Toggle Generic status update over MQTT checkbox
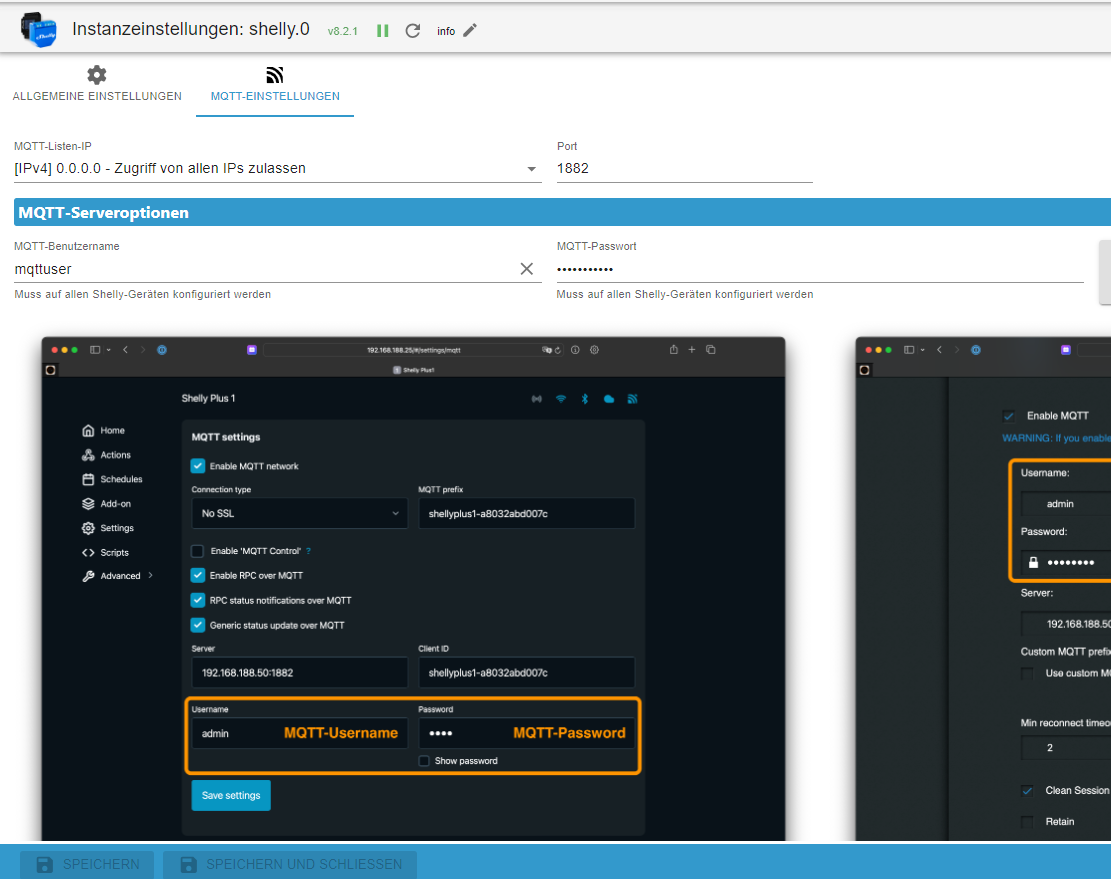The height and width of the screenshot is (879, 1111). [x=198, y=625]
